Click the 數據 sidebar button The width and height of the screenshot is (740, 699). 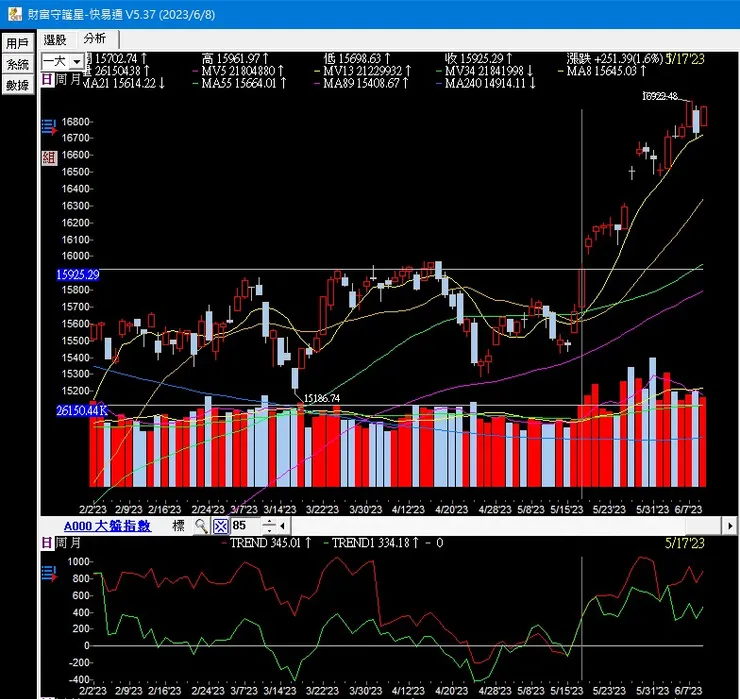(18, 85)
